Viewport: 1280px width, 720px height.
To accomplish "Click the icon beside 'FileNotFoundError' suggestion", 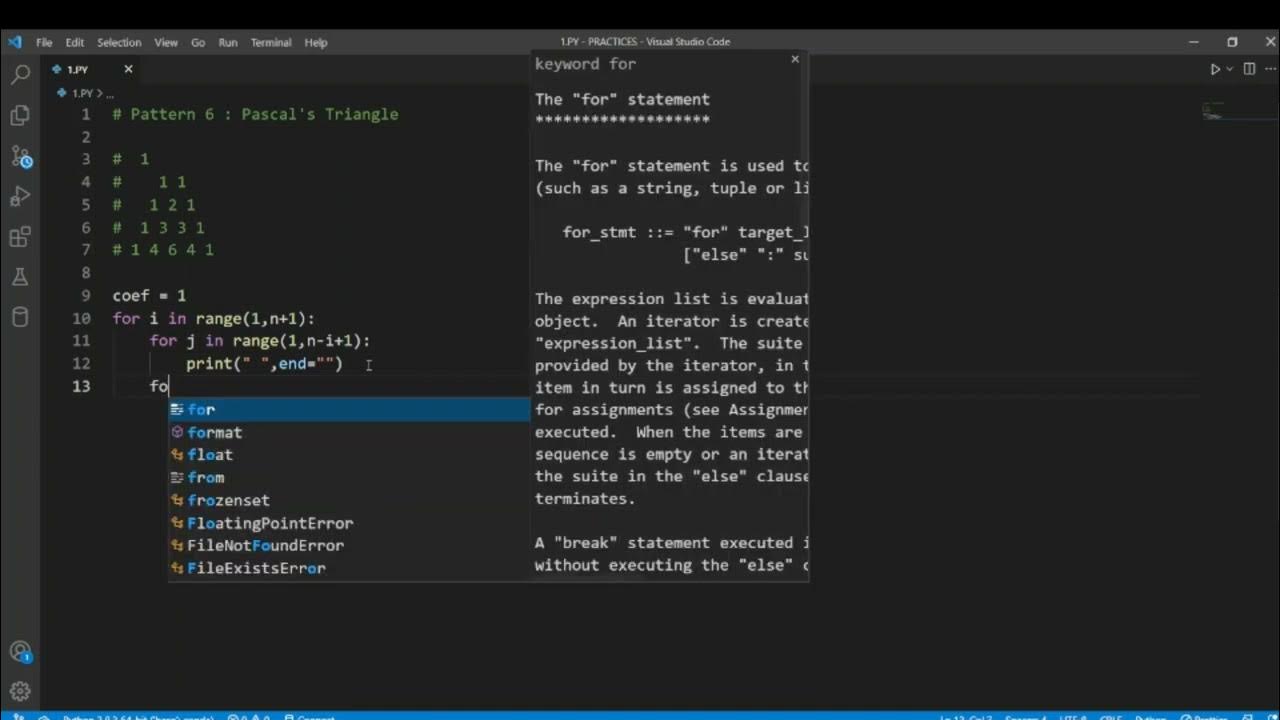I will [177, 546].
